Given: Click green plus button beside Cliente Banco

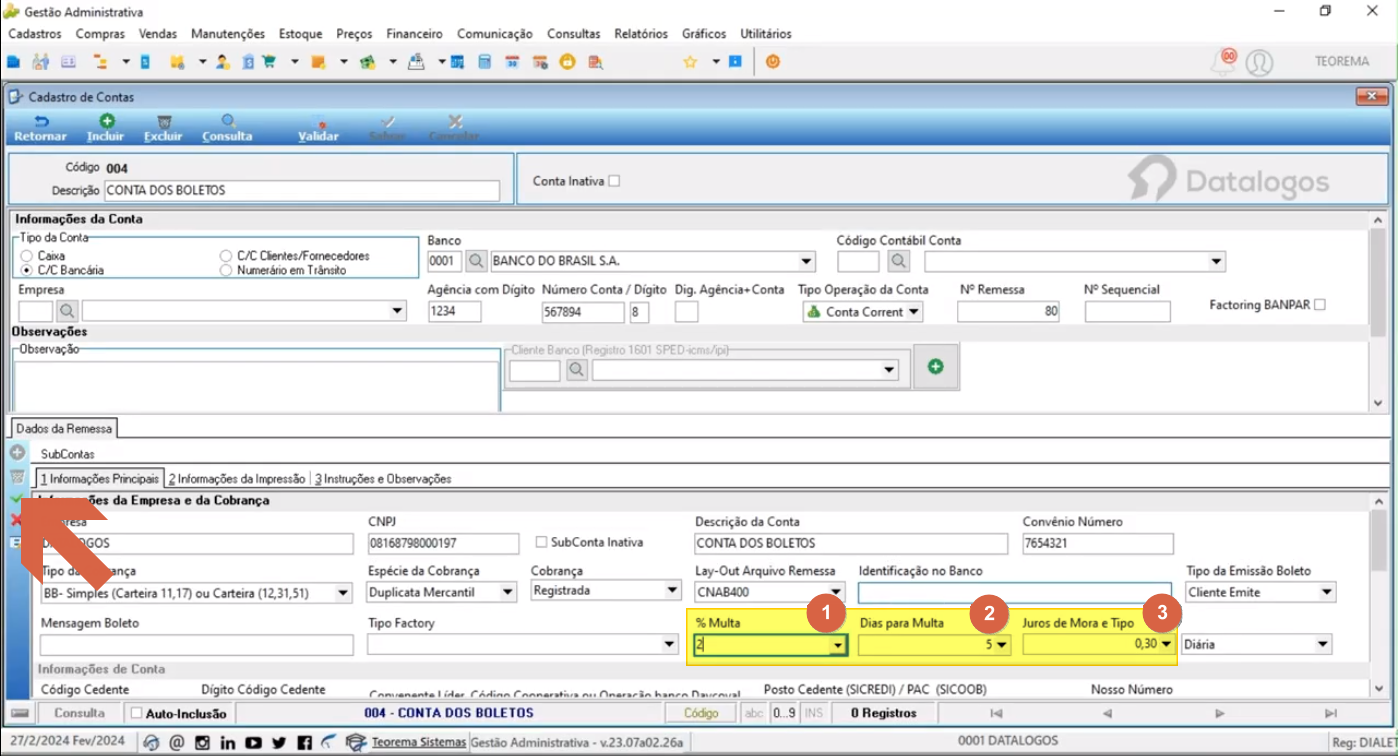Looking at the screenshot, I should click(935, 367).
